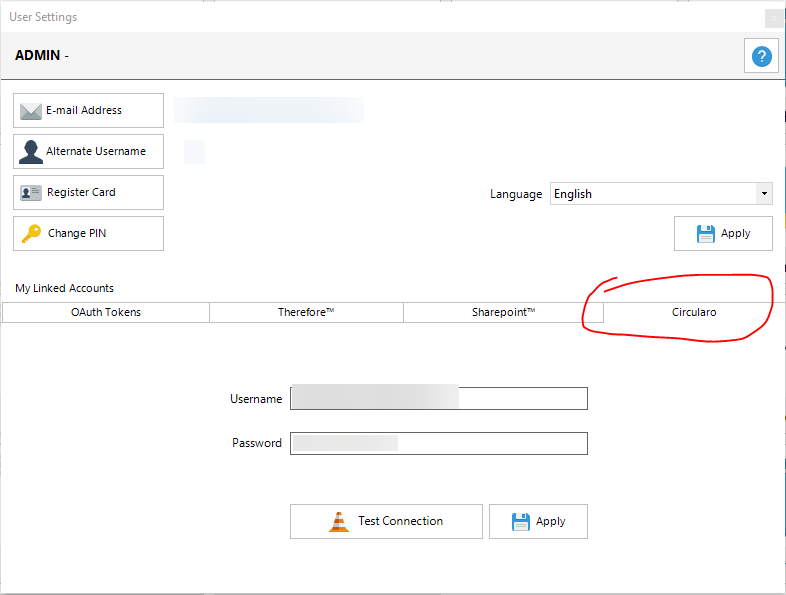Image resolution: width=786 pixels, height=595 pixels.
Task: Focus the Username input field
Action: (x=438, y=399)
